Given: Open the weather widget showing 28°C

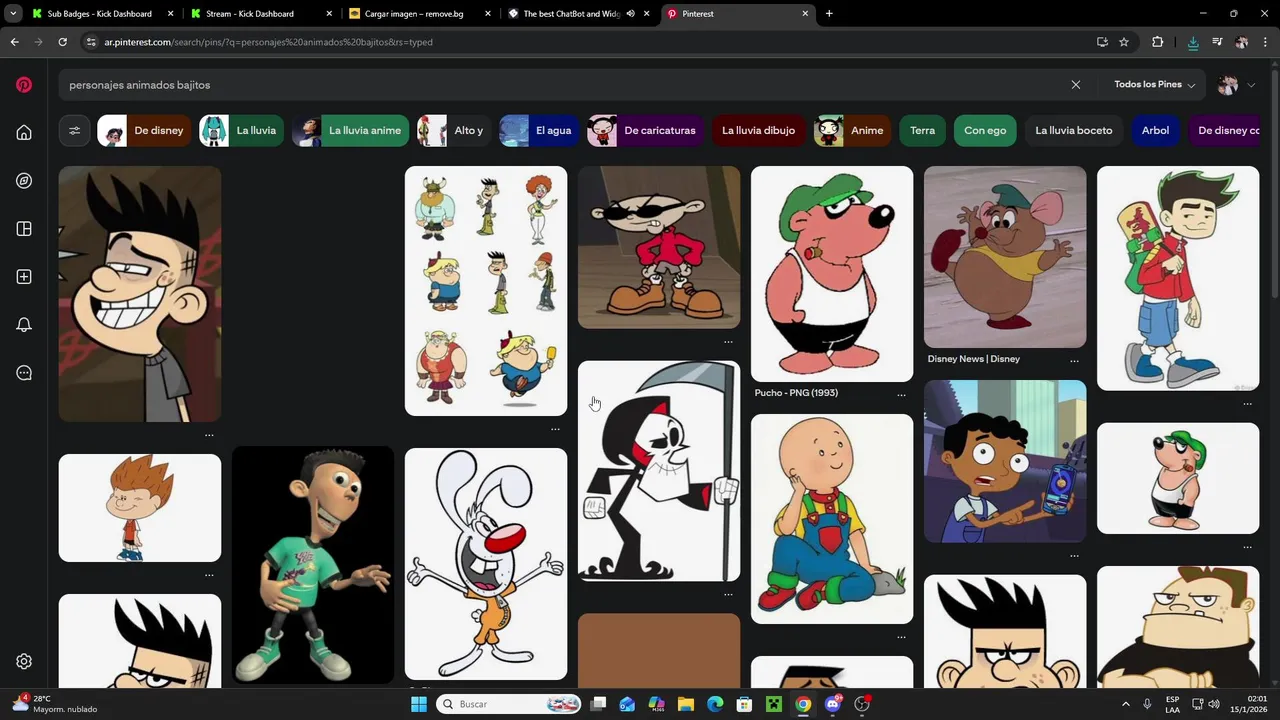Looking at the screenshot, I should click(55, 704).
